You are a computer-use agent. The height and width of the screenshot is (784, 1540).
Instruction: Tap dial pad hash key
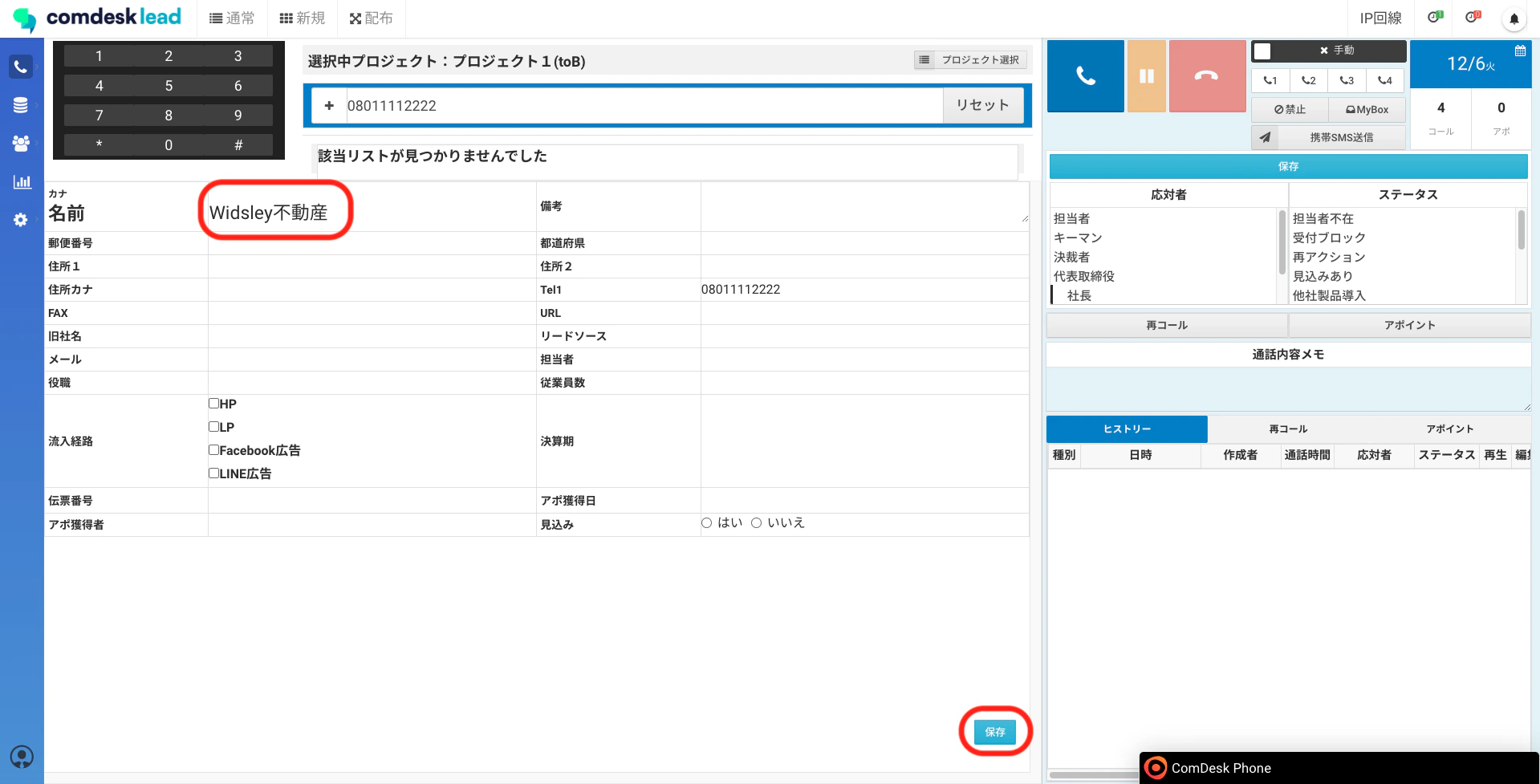click(238, 145)
